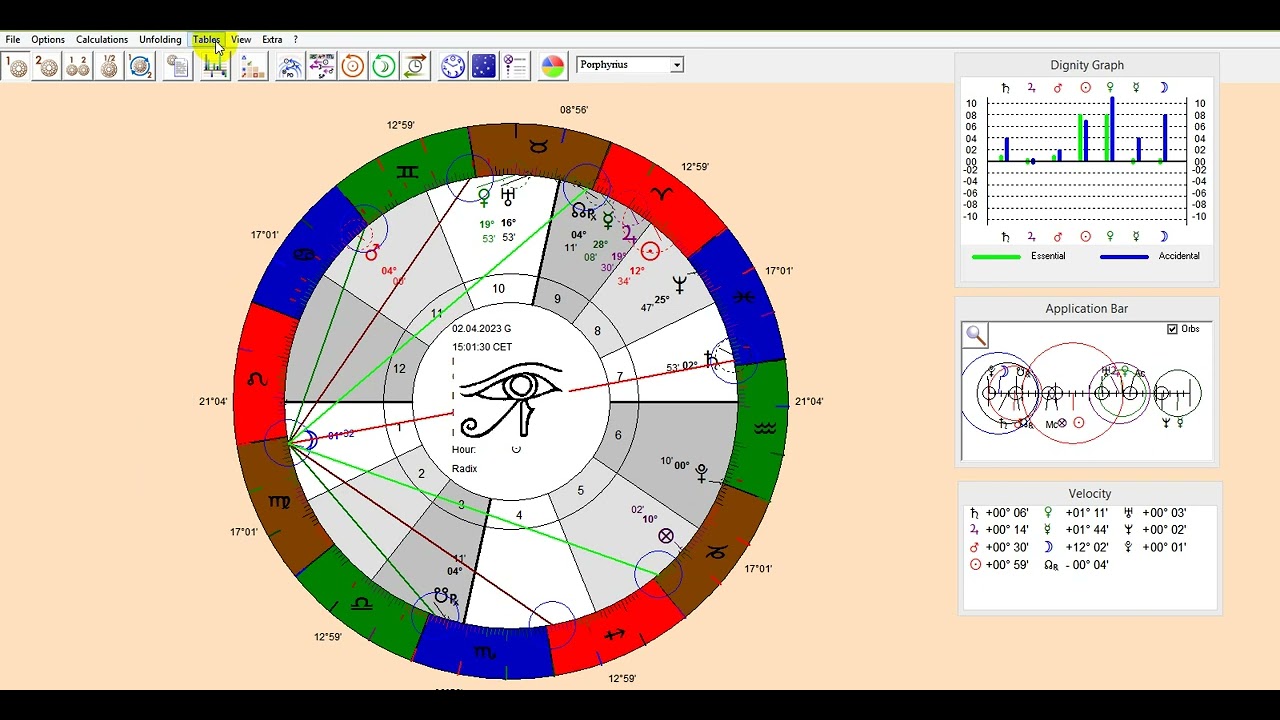Click the colored squares grid icon

pos(253,67)
